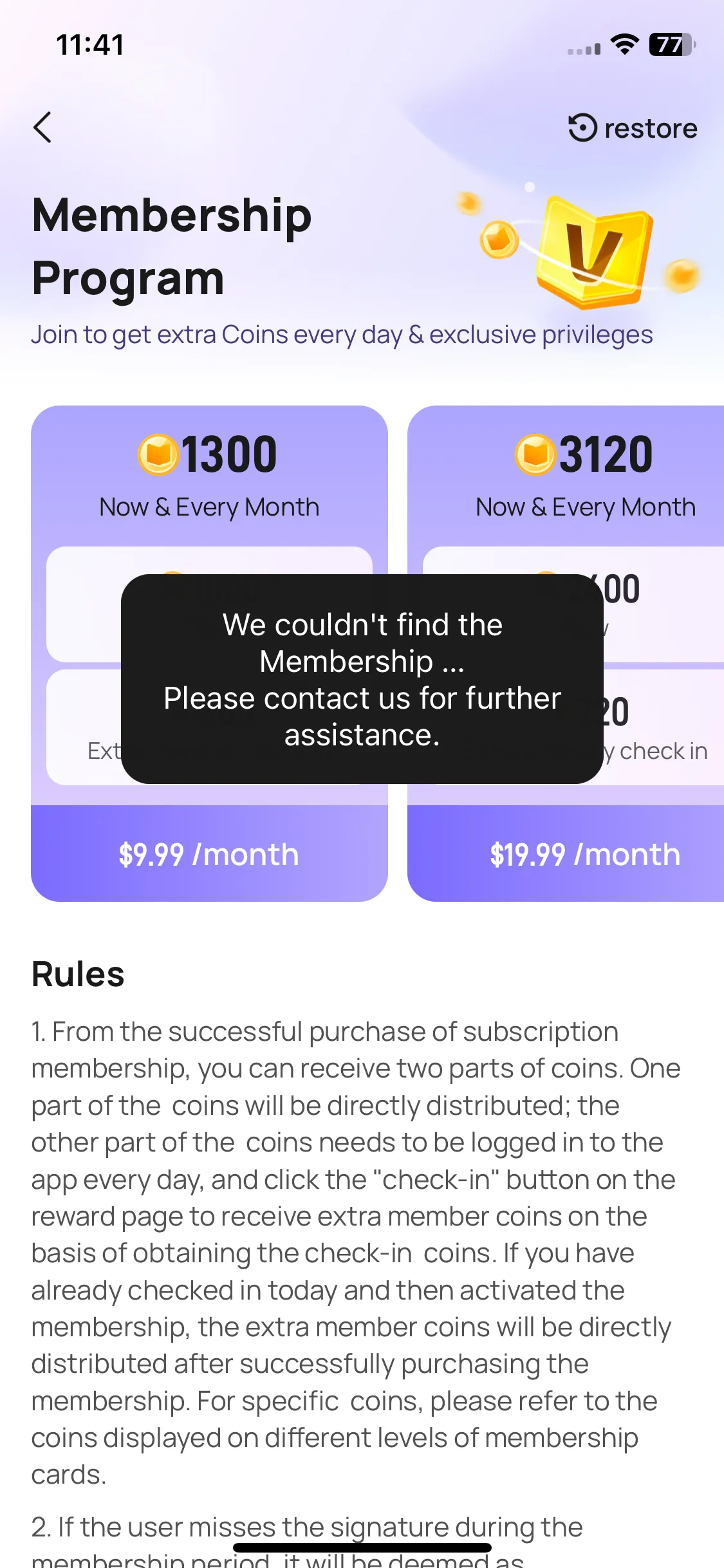The width and height of the screenshot is (724, 1568).
Task: Tap the 11:41 clock in status bar
Action: (90, 44)
